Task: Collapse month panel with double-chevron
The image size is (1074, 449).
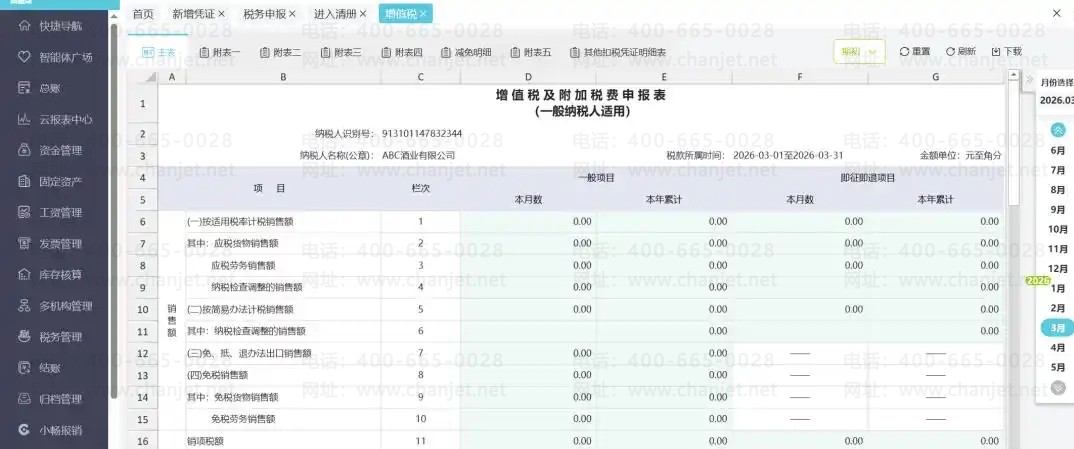Action: pos(1029,81)
